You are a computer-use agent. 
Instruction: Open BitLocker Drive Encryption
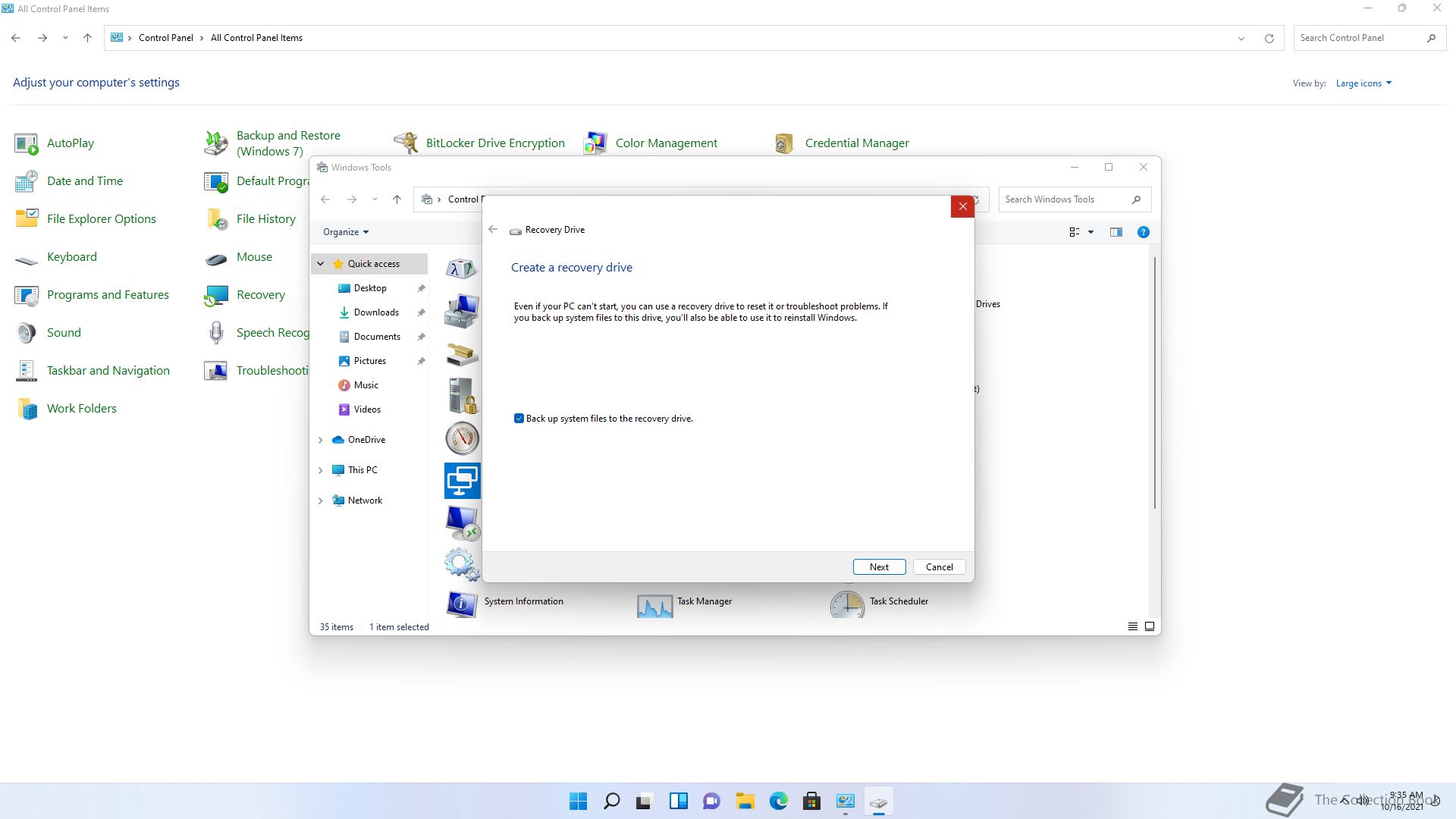tap(479, 143)
